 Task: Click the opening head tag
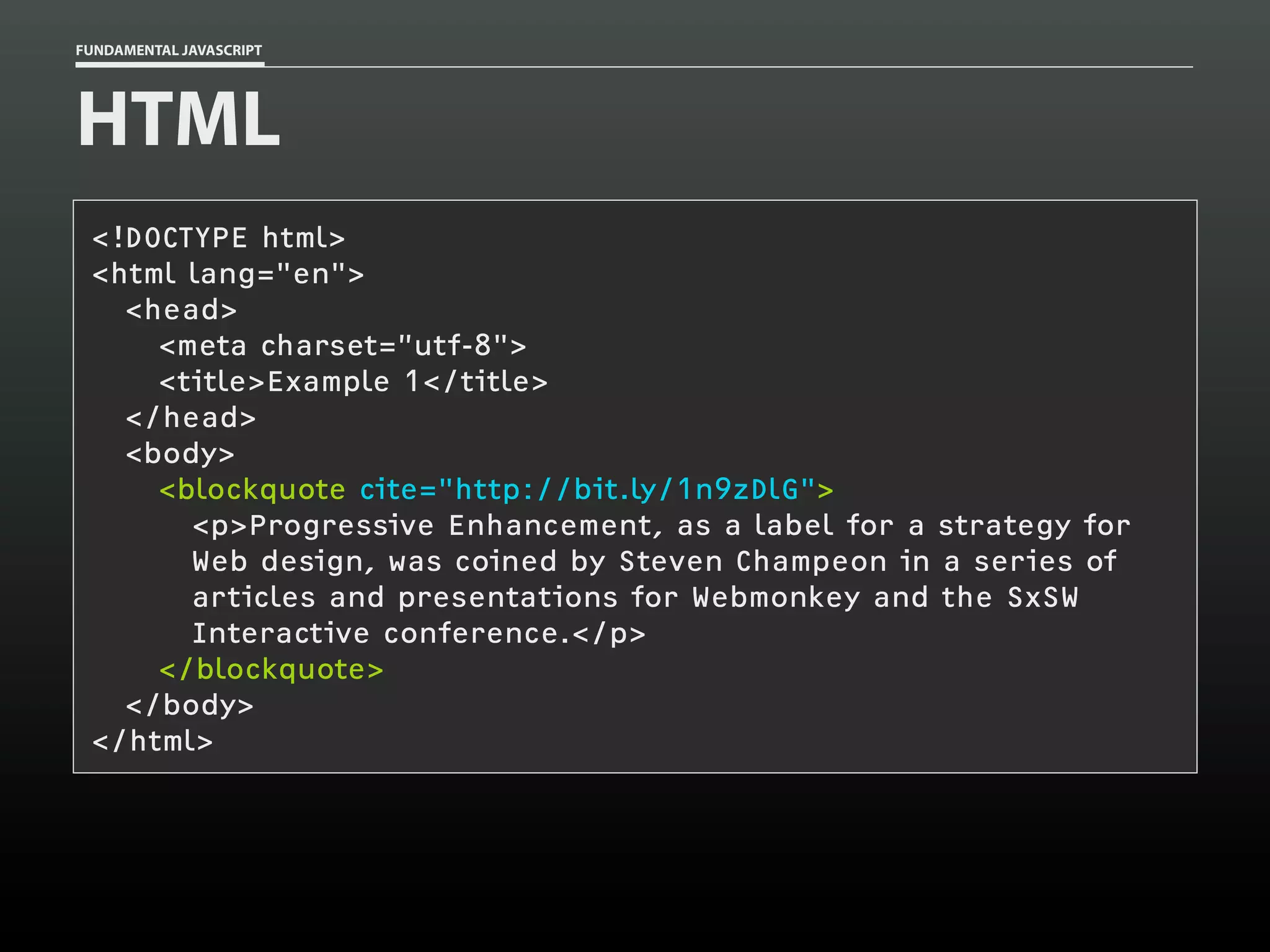coord(181,311)
